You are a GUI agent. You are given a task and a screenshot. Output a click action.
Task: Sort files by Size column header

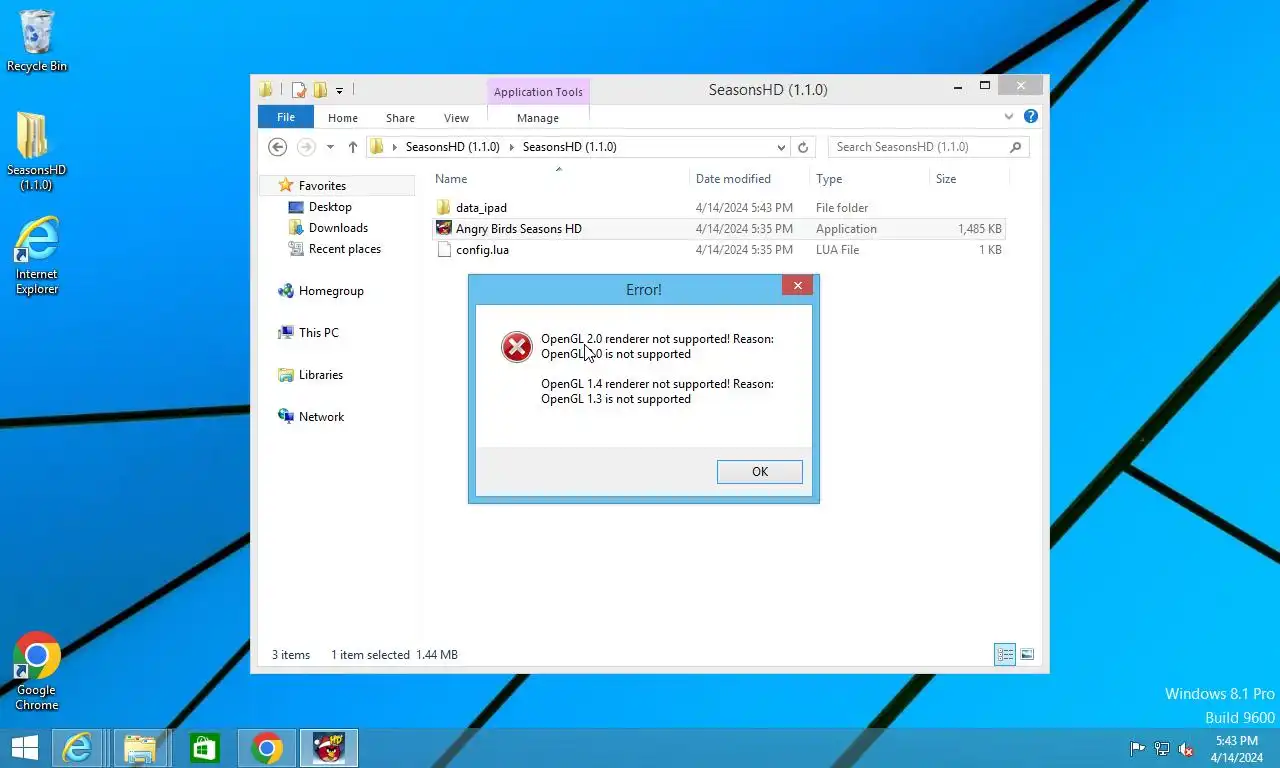click(969, 179)
